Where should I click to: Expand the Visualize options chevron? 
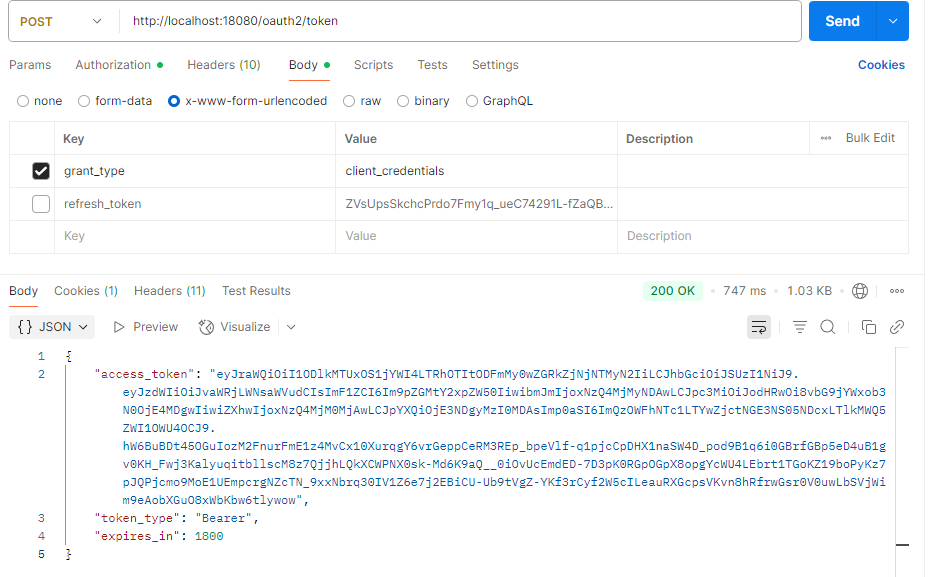[x=291, y=327]
